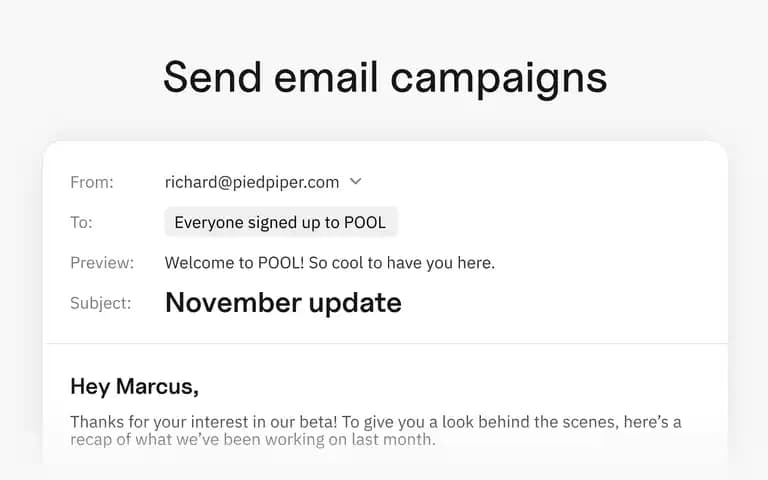The image size is (768, 480).
Task: Click the Thanks for your interest line
Action: tap(376, 422)
